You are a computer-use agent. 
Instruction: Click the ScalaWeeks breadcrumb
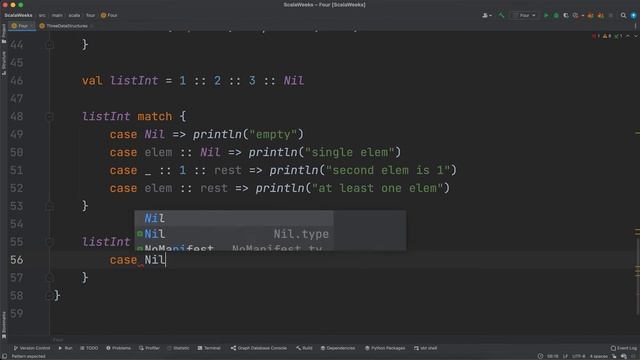18,15
